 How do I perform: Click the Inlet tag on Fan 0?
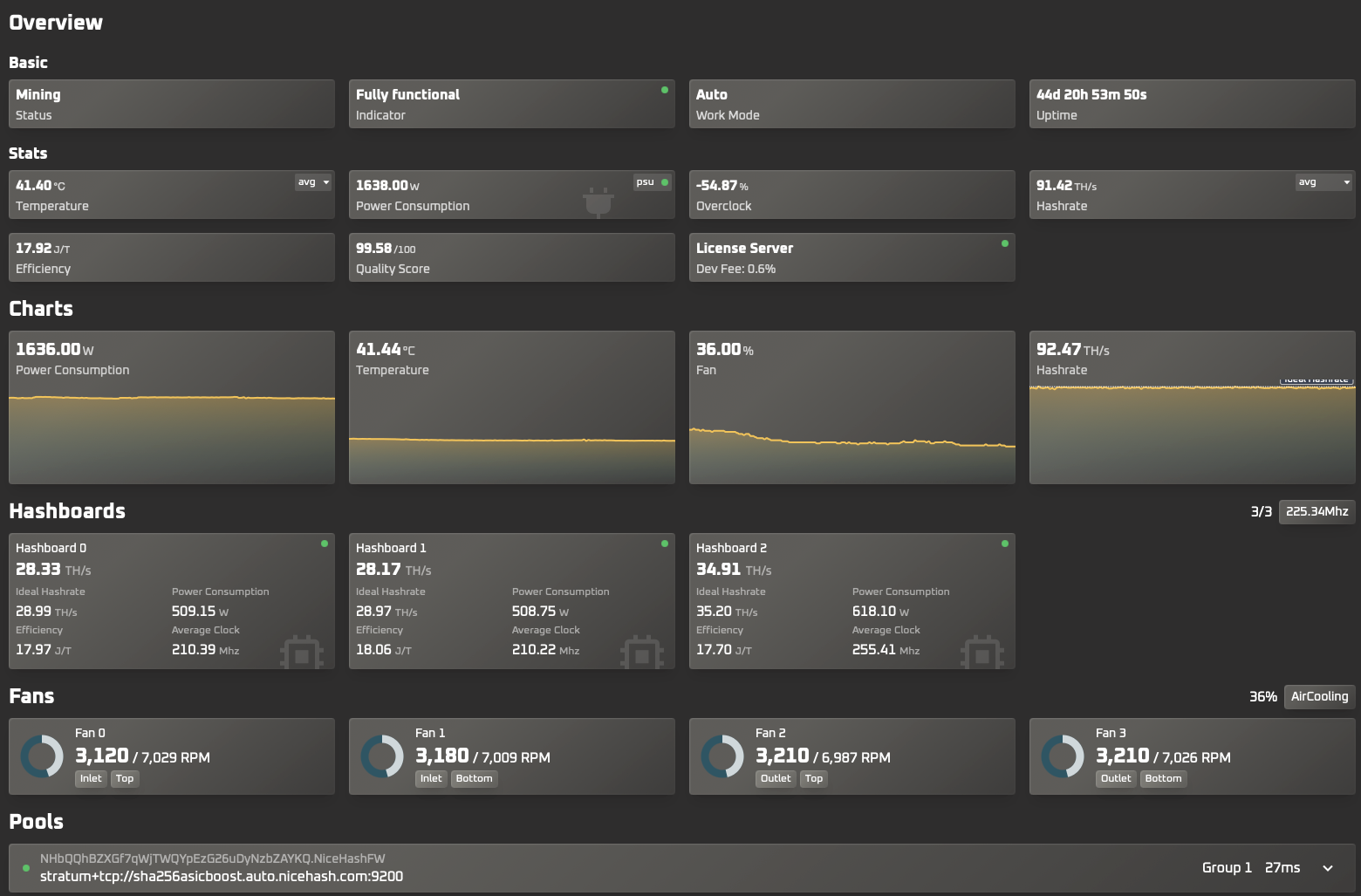click(91, 778)
